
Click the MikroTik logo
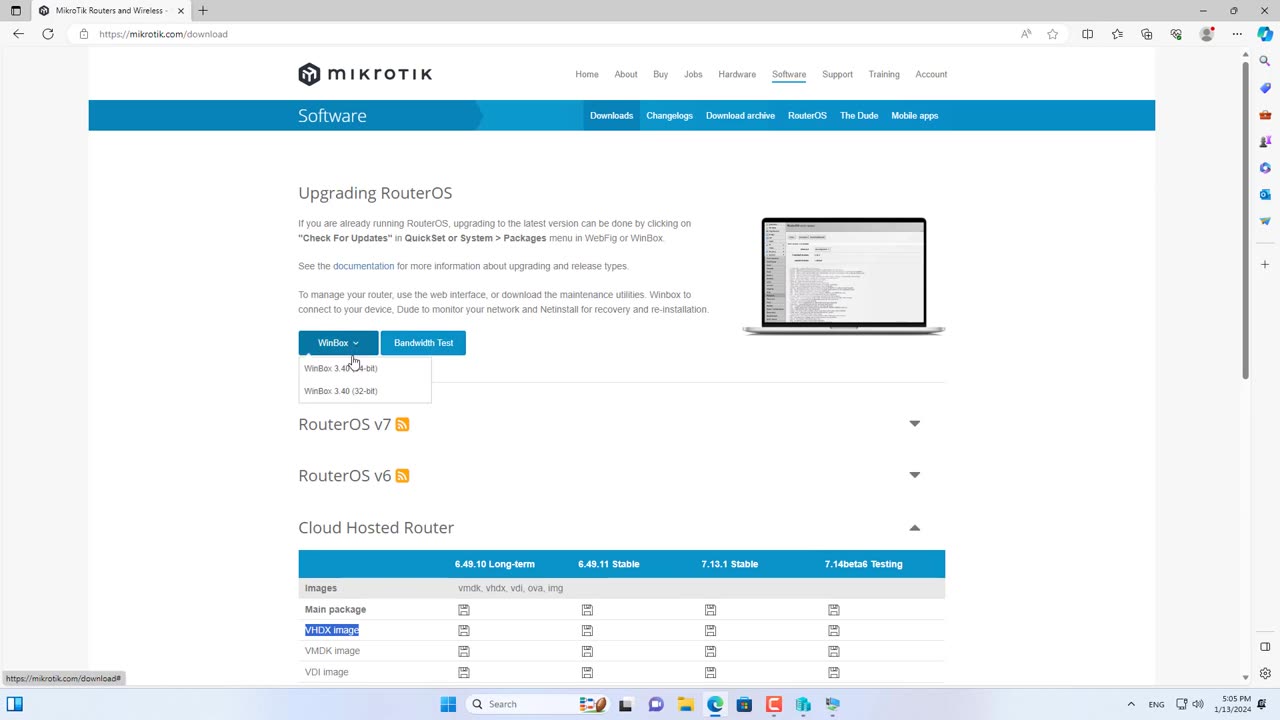click(x=365, y=74)
